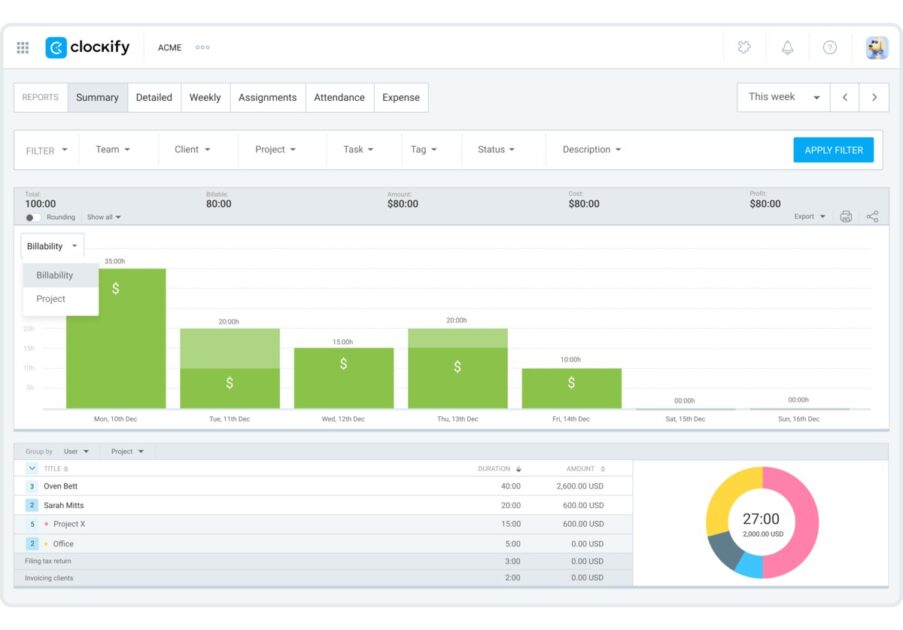Open the notifications bell
This screenshot has width=903, height=630.
(787, 48)
